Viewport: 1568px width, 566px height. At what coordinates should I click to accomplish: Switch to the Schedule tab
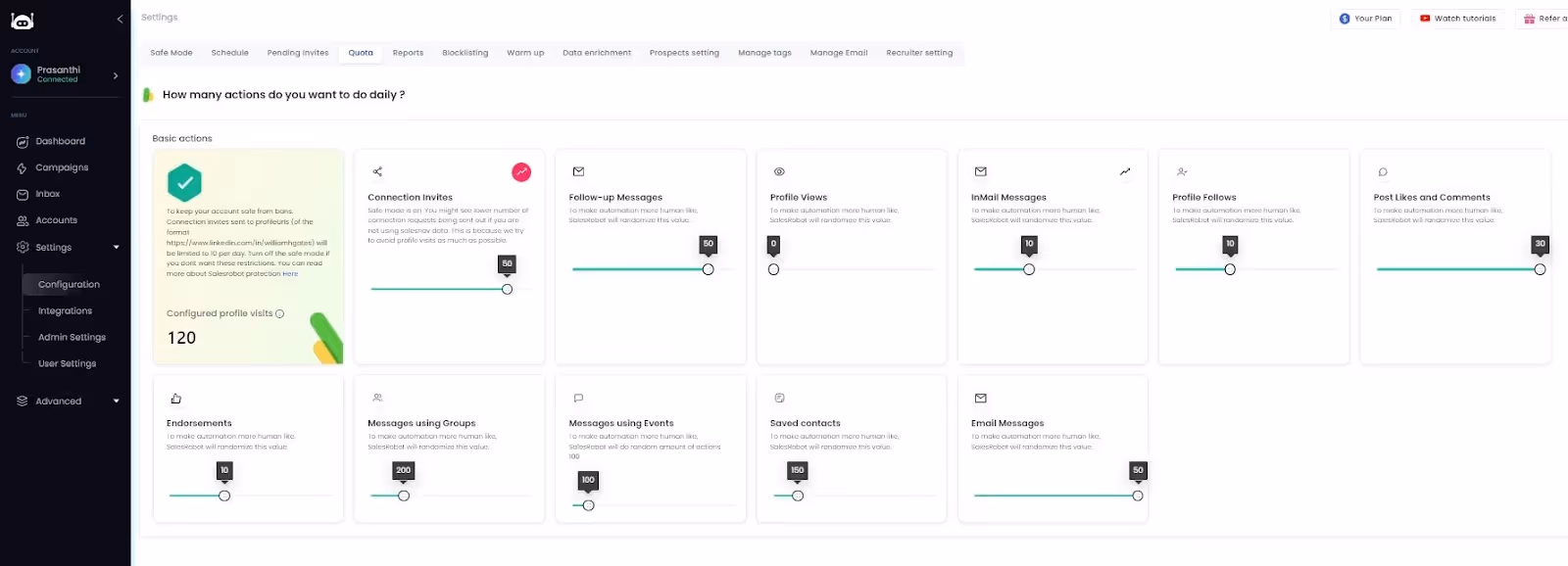(230, 53)
